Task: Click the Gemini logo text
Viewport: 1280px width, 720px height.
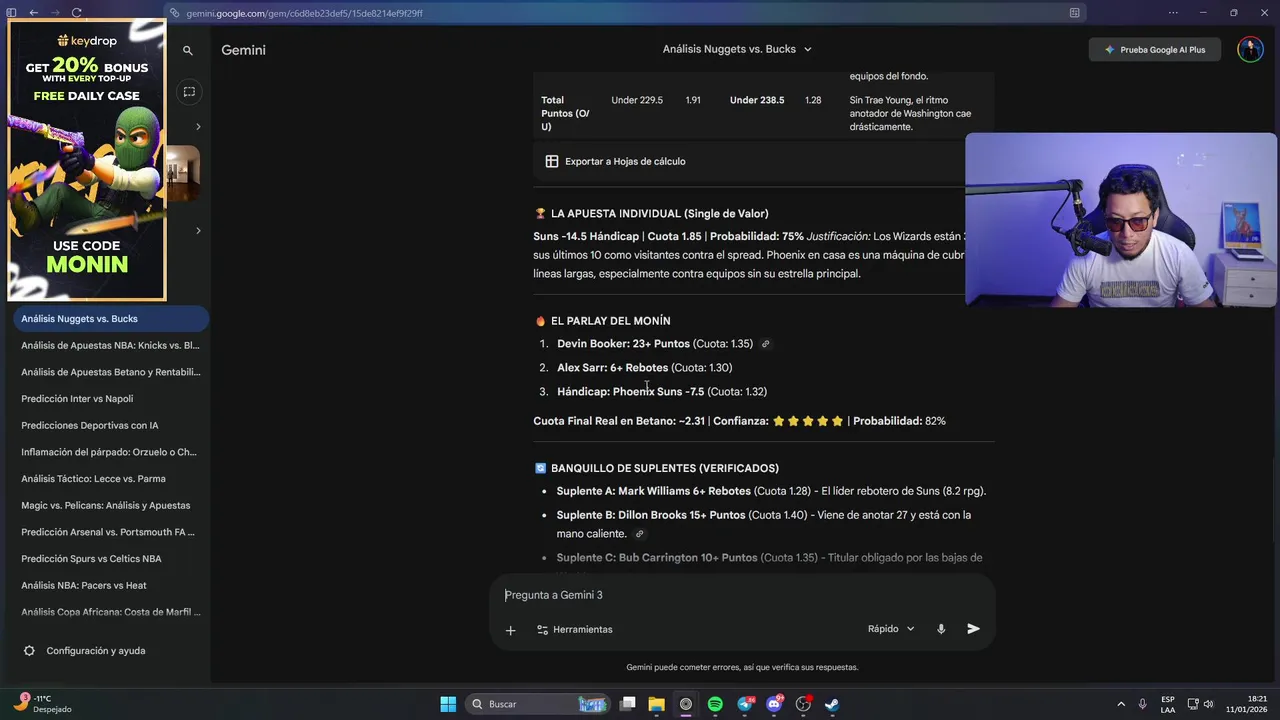Action: pyautogui.click(x=243, y=50)
